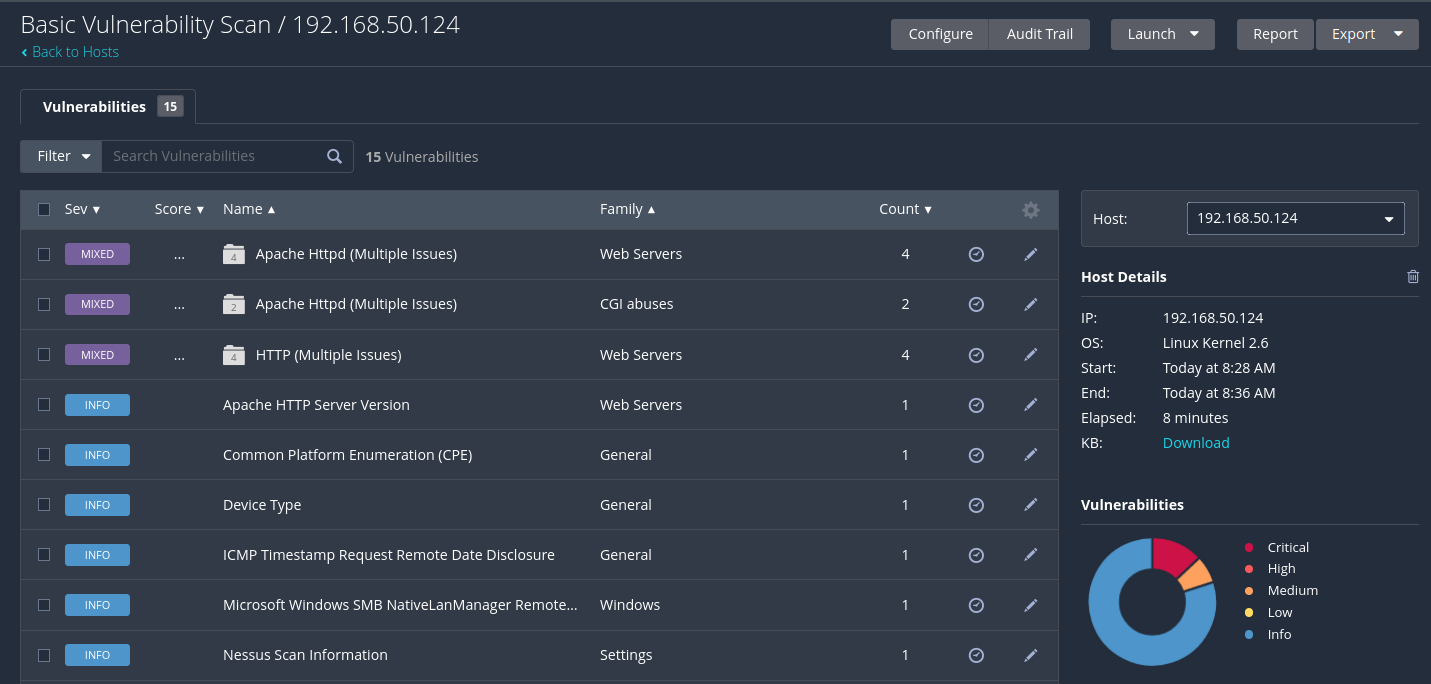Open the Export dropdown menu
The width and height of the screenshot is (1431, 684).
click(1366, 34)
